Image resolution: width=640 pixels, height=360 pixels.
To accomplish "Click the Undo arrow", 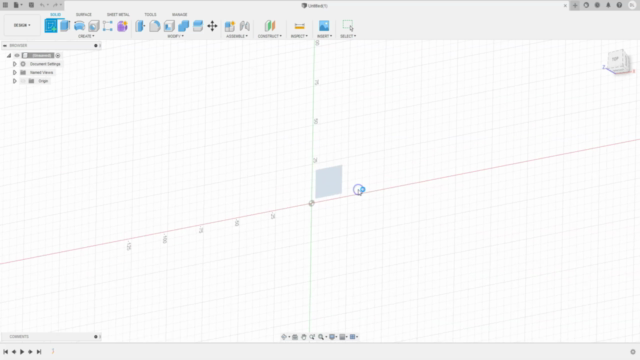I will tap(42, 5).
